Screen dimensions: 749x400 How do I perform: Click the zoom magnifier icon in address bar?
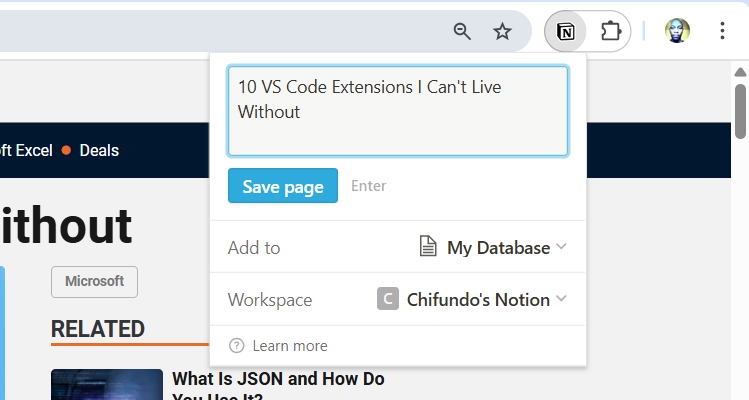click(462, 31)
